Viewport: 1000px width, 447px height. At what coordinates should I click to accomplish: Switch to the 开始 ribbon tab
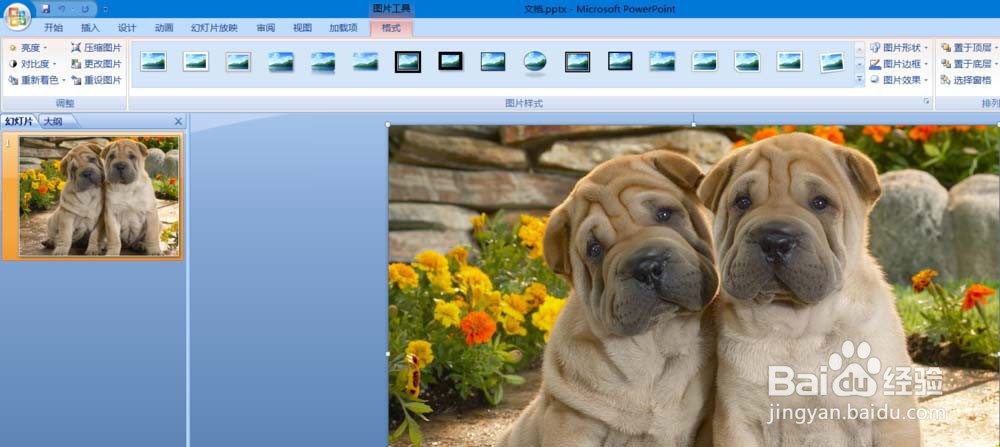click(53, 27)
